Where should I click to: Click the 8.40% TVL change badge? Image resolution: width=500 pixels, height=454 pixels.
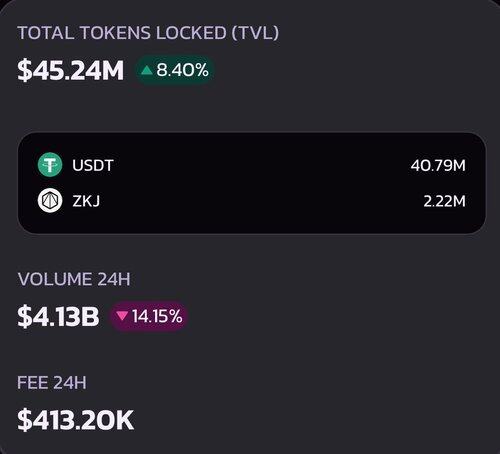click(175, 70)
